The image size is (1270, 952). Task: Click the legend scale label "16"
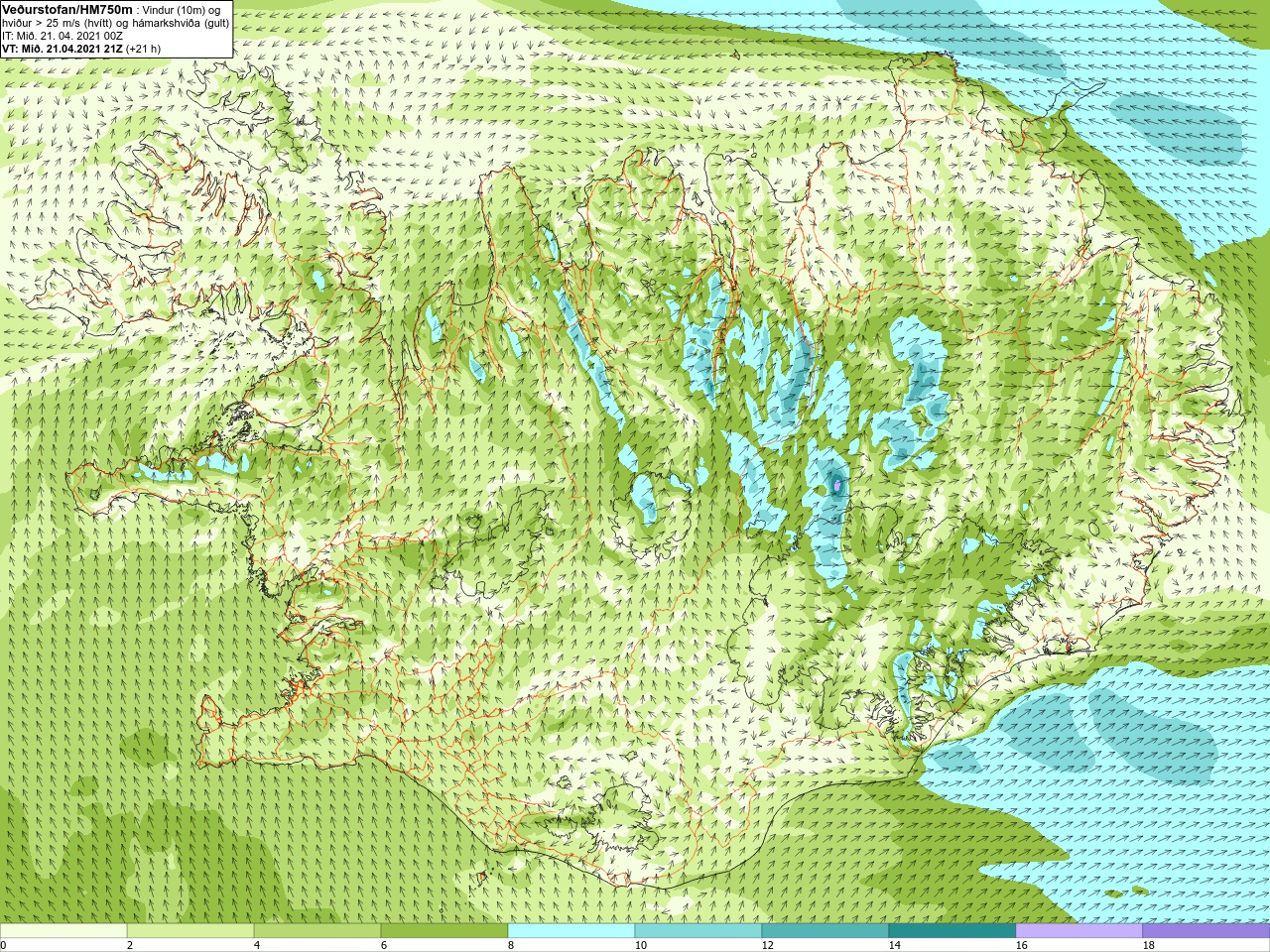coord(1021,945)
